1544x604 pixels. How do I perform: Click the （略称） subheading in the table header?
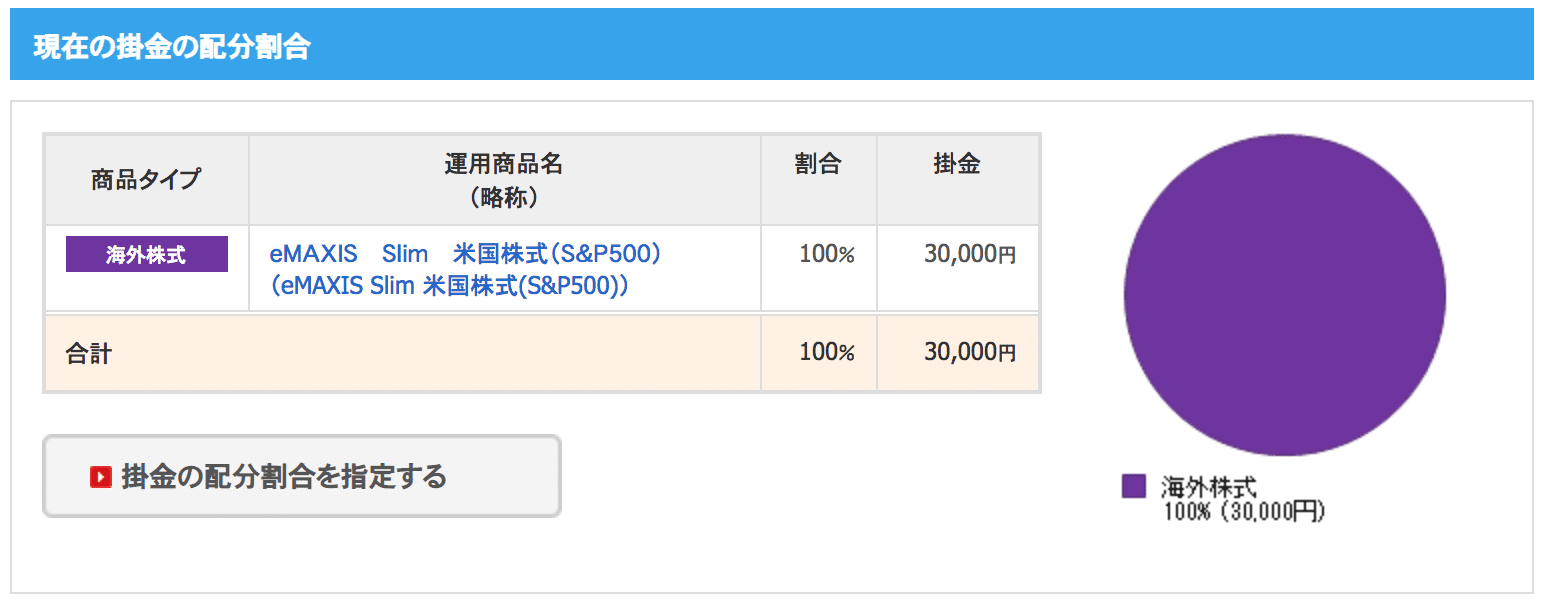click(504, 197)
